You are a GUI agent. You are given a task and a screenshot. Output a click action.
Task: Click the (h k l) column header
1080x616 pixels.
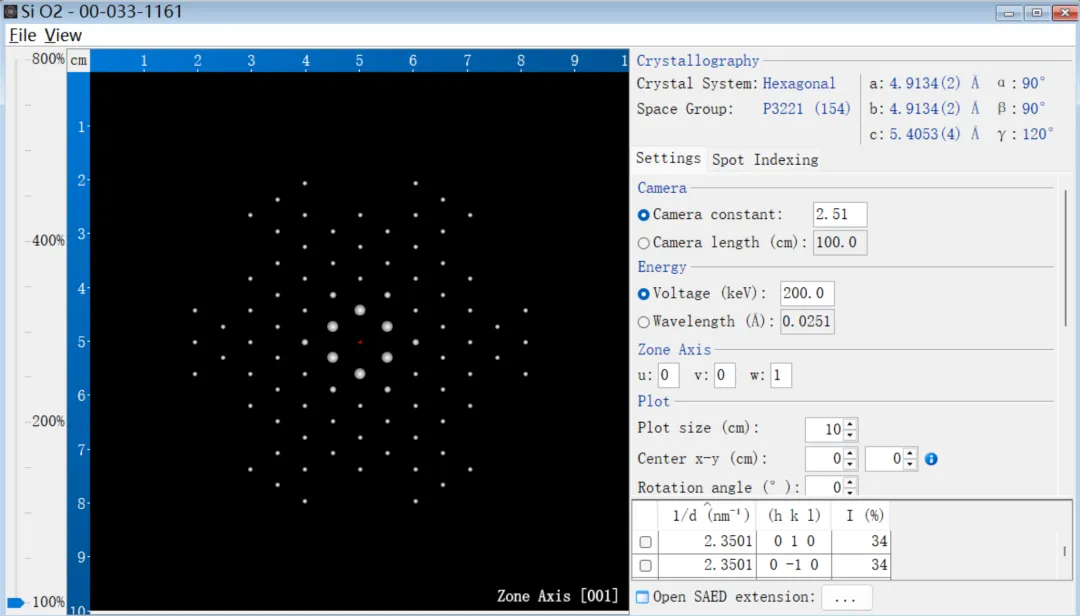pyautogui.click(x=793, y=515)
